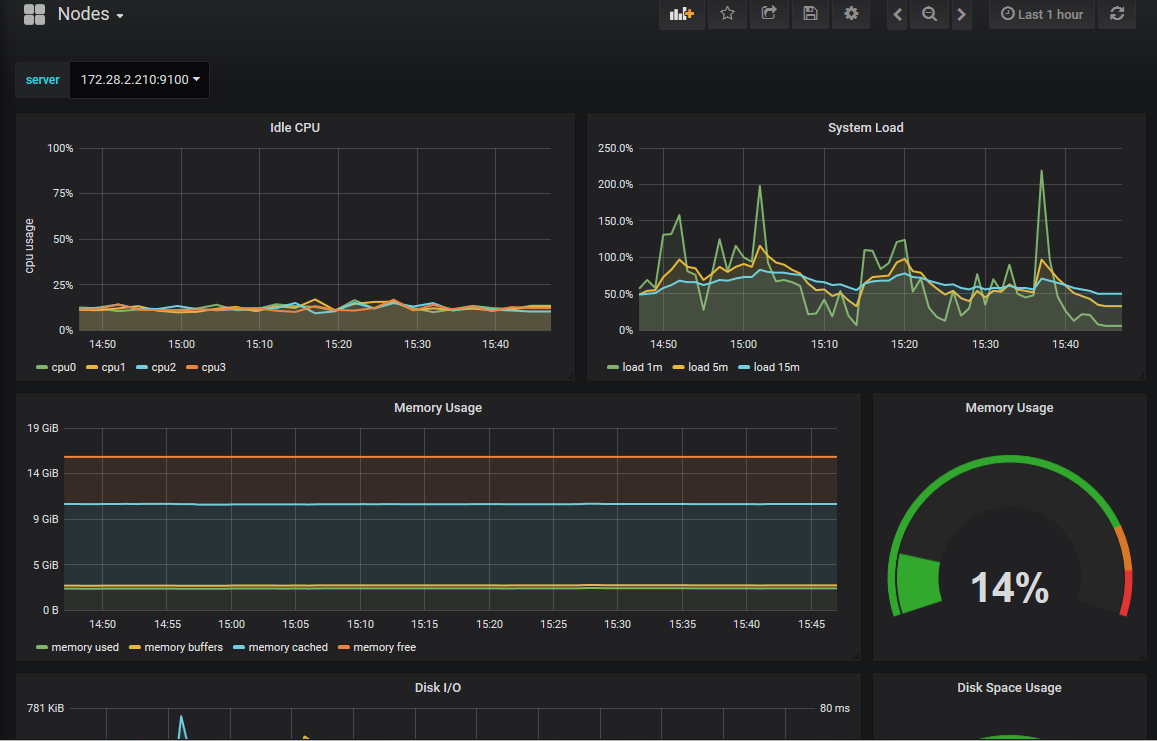Click the Disk Space Usage panel title

point(1009,688)
